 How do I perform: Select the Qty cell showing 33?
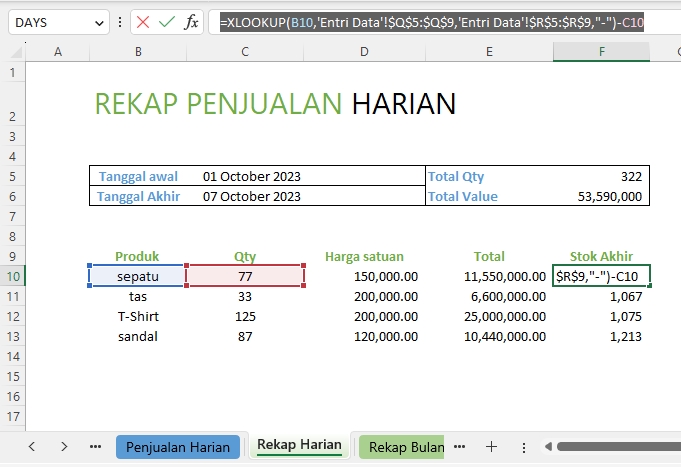coord(245,296)
